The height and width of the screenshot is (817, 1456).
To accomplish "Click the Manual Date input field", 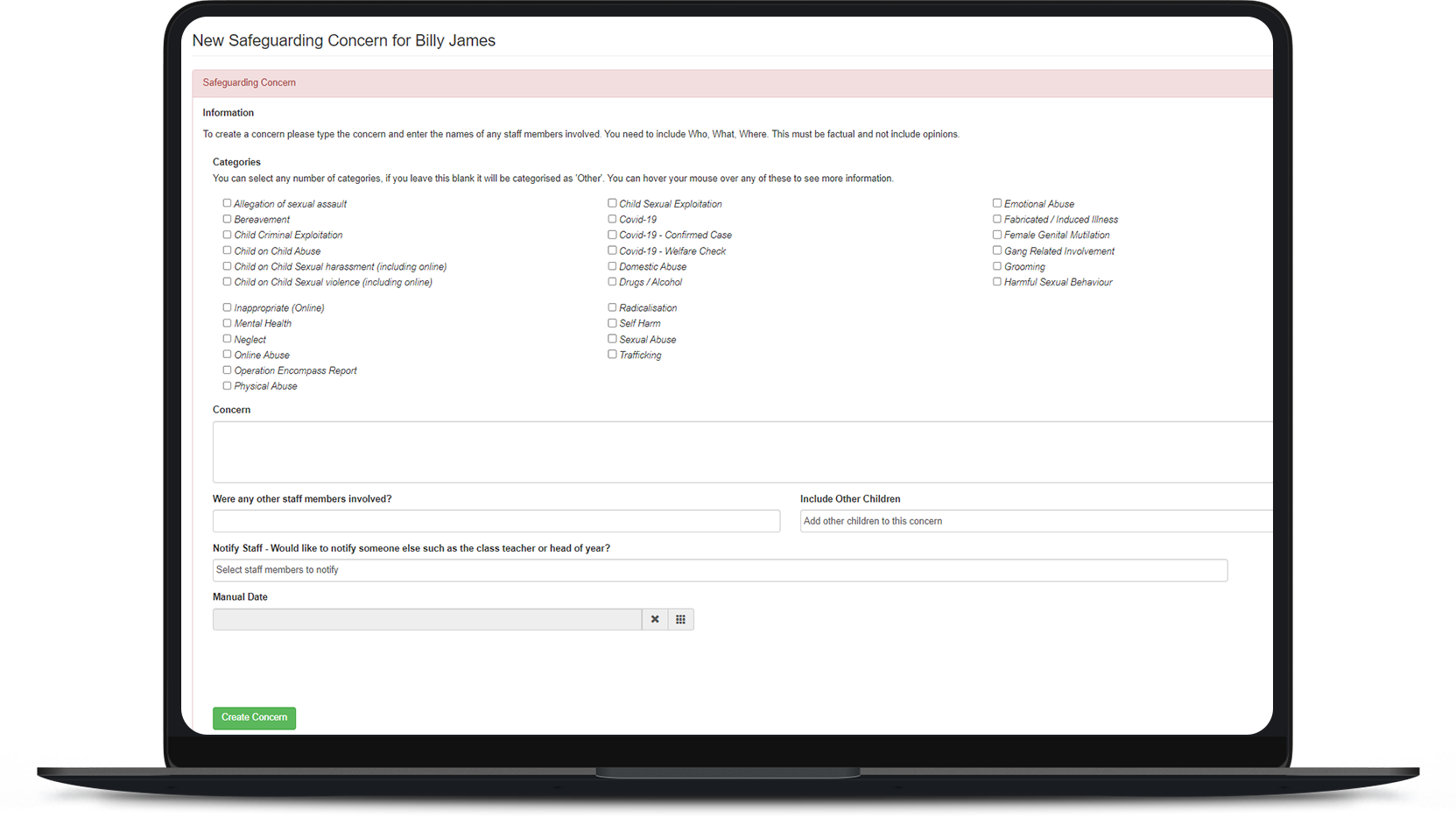I will 426,619.
